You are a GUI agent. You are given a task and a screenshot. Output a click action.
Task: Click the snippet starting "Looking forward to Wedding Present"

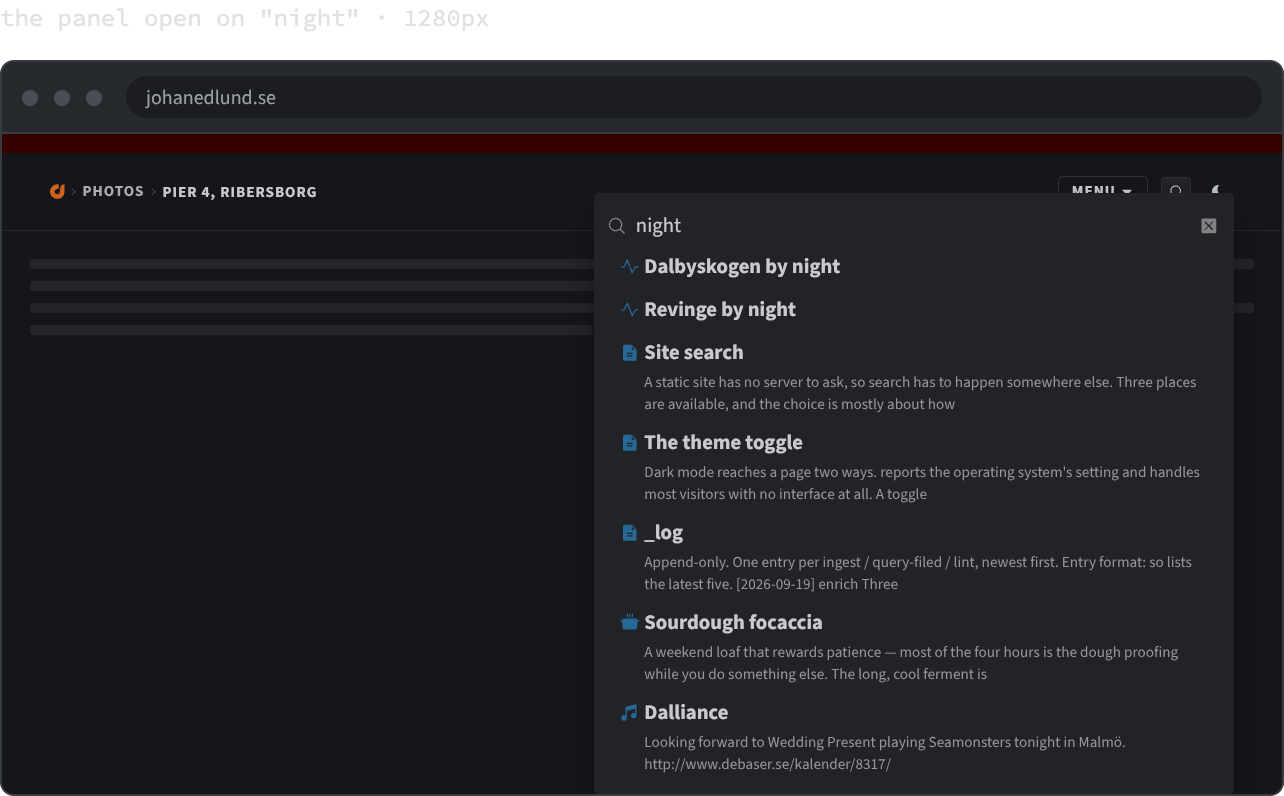coord(885,753)
